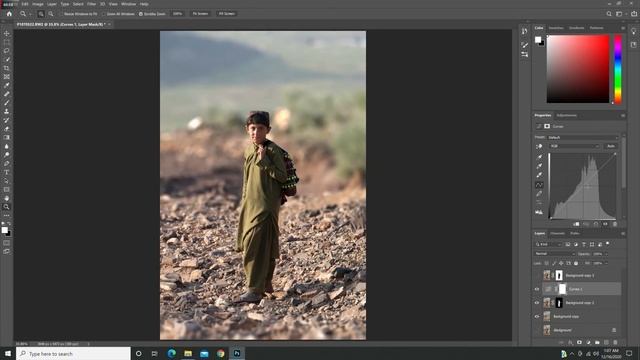Image resolution: width=640 pixels, height=360 pixels.
Task: Click the Fill Screen button
Action: (x=227, y=14)
